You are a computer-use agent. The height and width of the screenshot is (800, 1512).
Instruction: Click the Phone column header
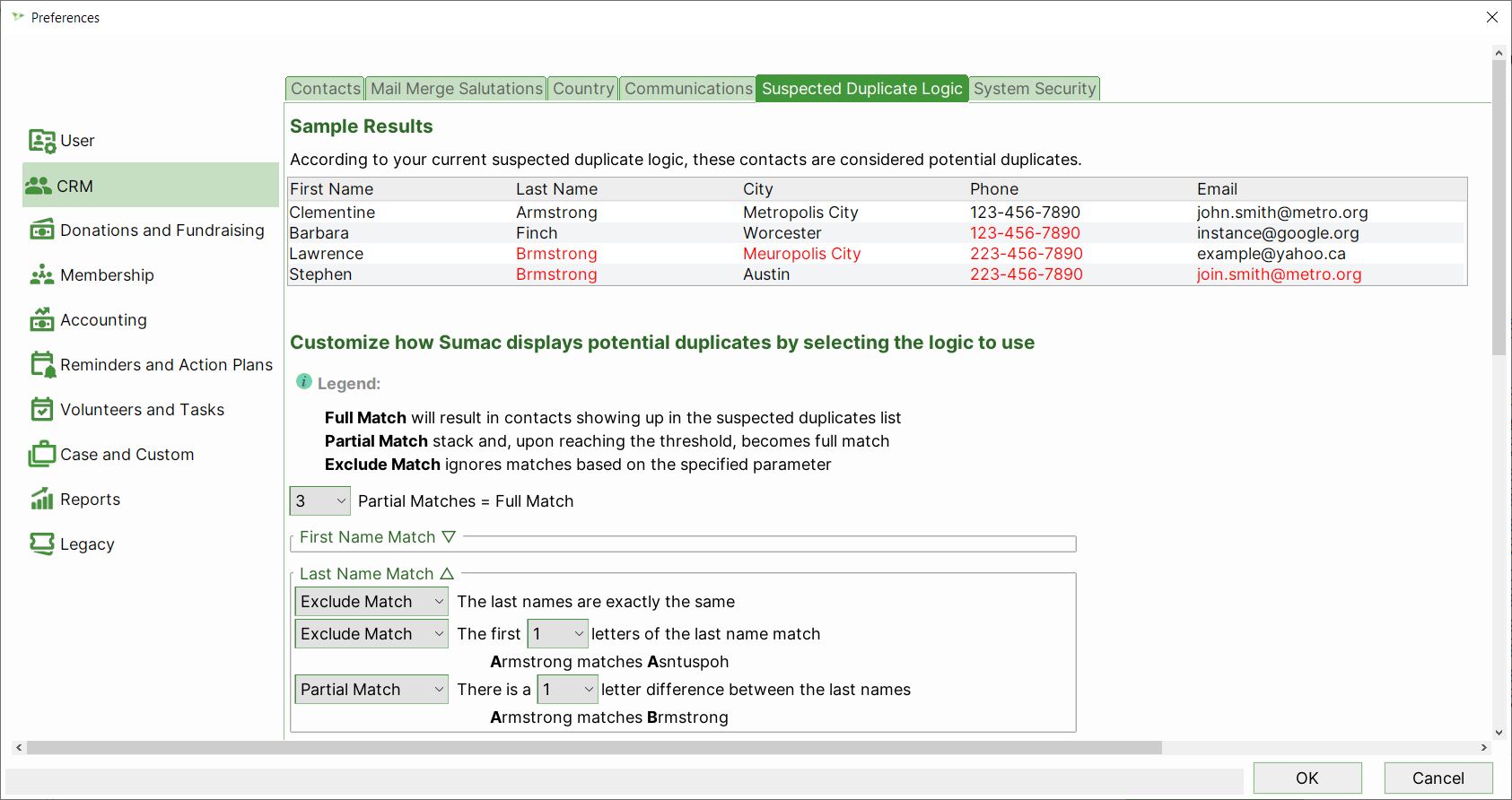1082,189
